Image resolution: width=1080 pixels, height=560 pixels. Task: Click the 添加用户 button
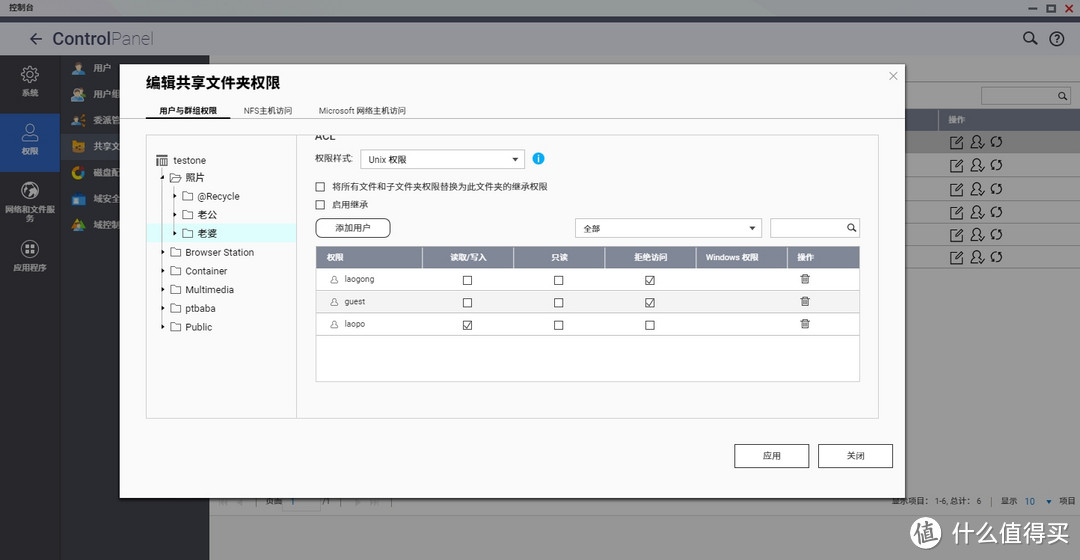(352, 228)
